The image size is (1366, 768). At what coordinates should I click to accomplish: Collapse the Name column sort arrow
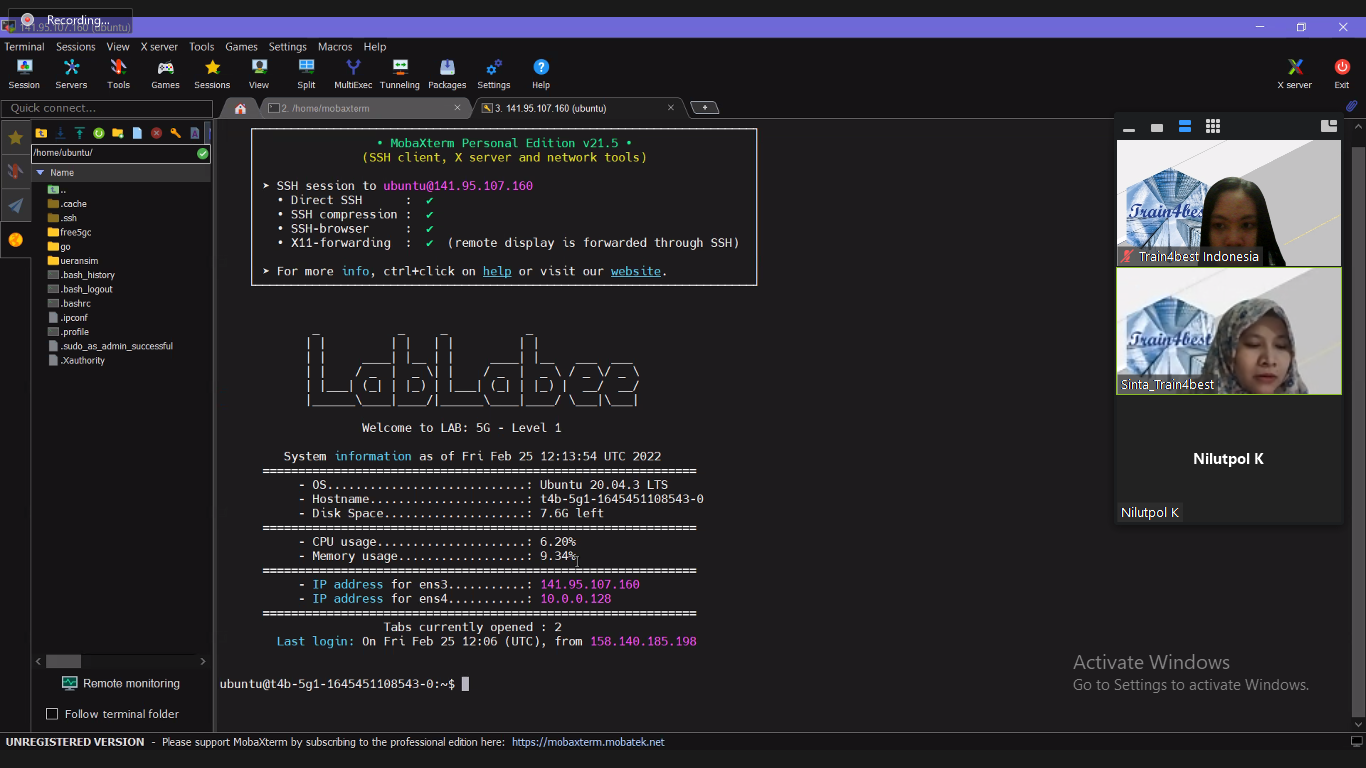pyautogui.click(x=39, y=173)
